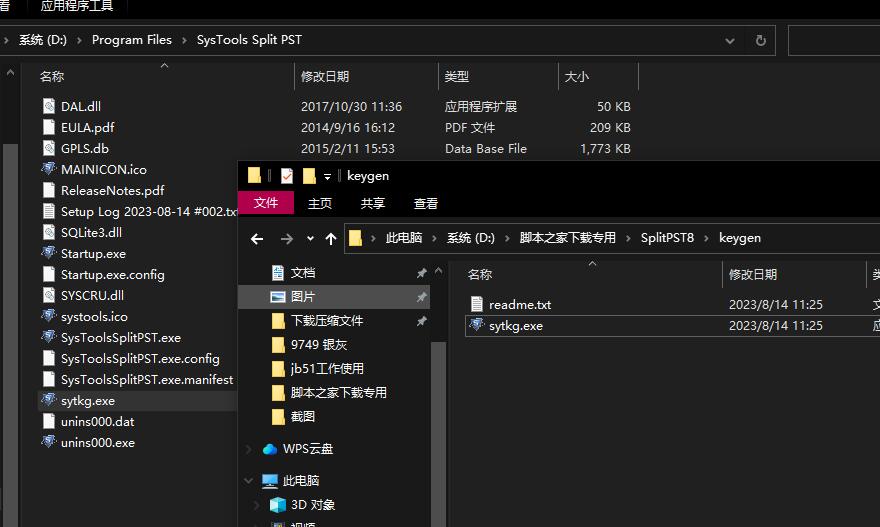Navigate to 脚本之家下载专用 breadcrumb

pos(567,238)
